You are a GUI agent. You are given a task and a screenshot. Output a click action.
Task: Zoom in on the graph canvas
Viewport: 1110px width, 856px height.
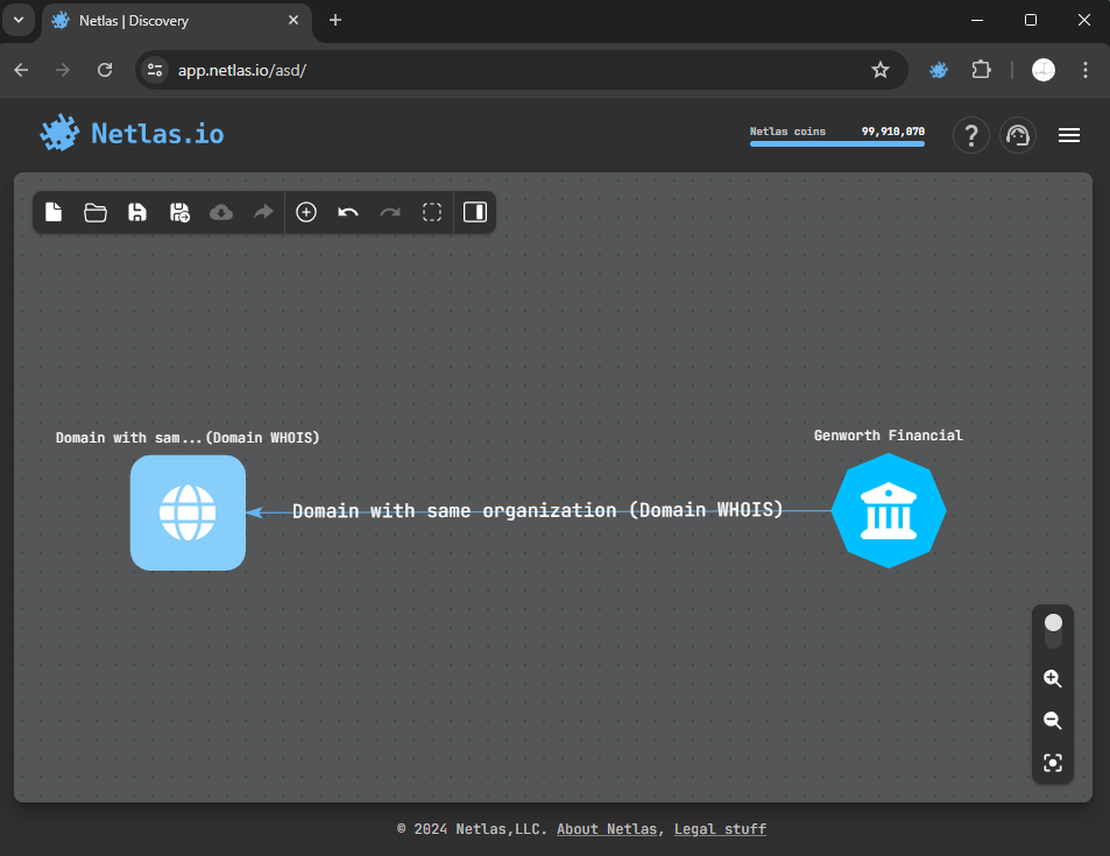tap(1052, 678)
